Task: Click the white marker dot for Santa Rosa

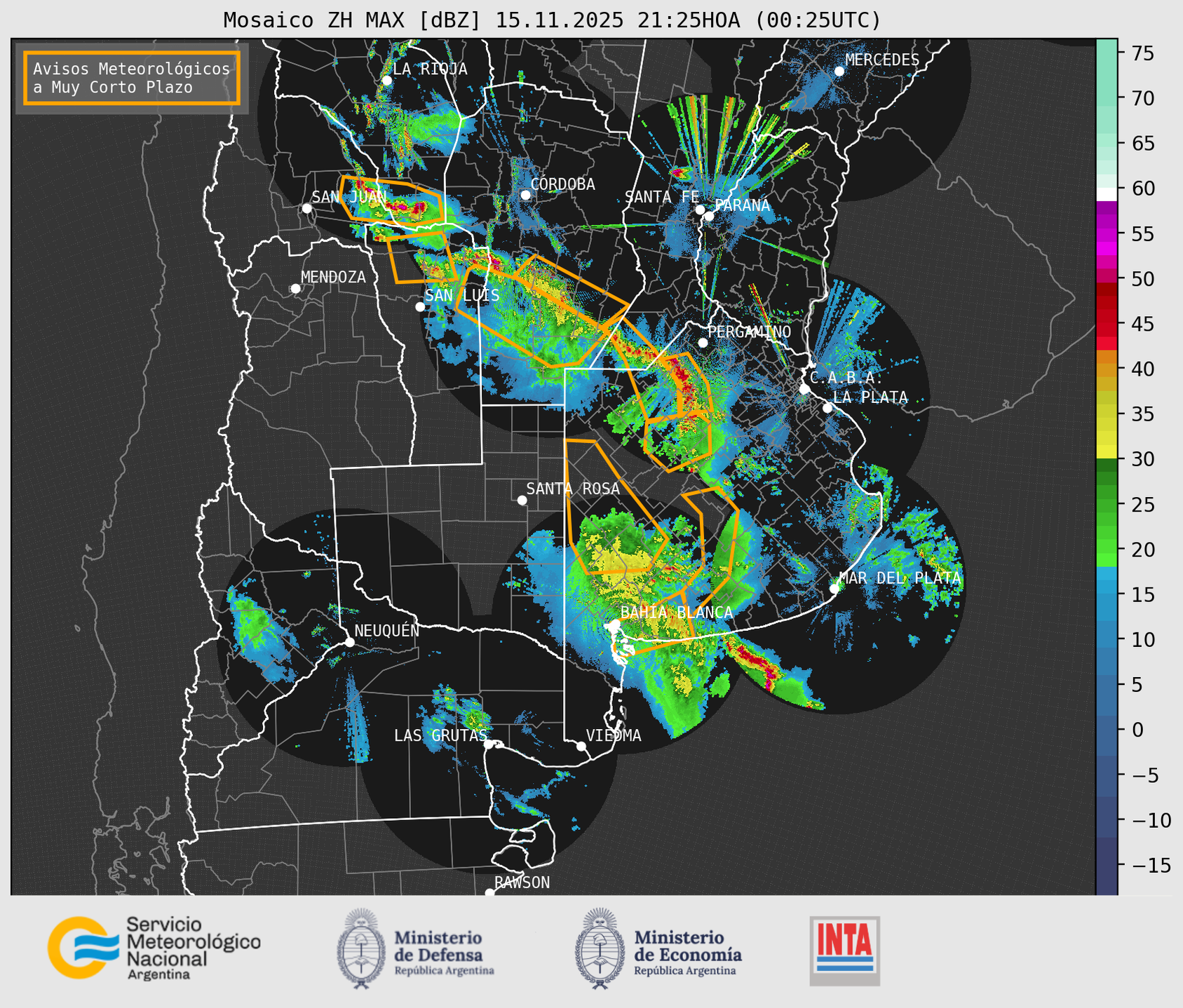Action: (x=522, y=500)
